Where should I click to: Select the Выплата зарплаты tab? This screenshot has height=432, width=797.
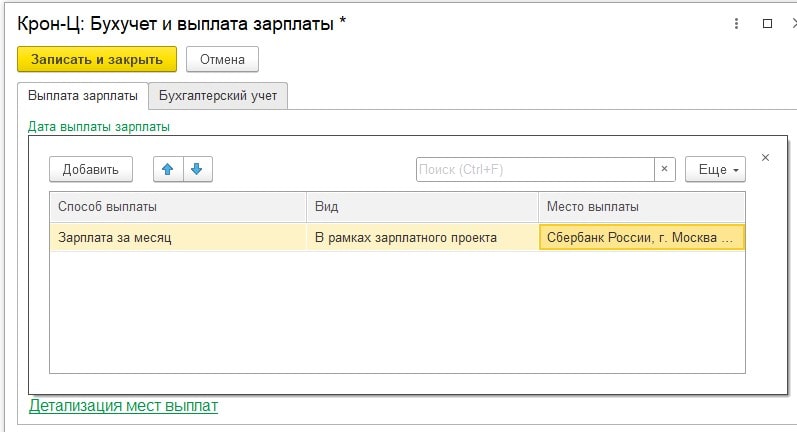click(x=83, y=96)
